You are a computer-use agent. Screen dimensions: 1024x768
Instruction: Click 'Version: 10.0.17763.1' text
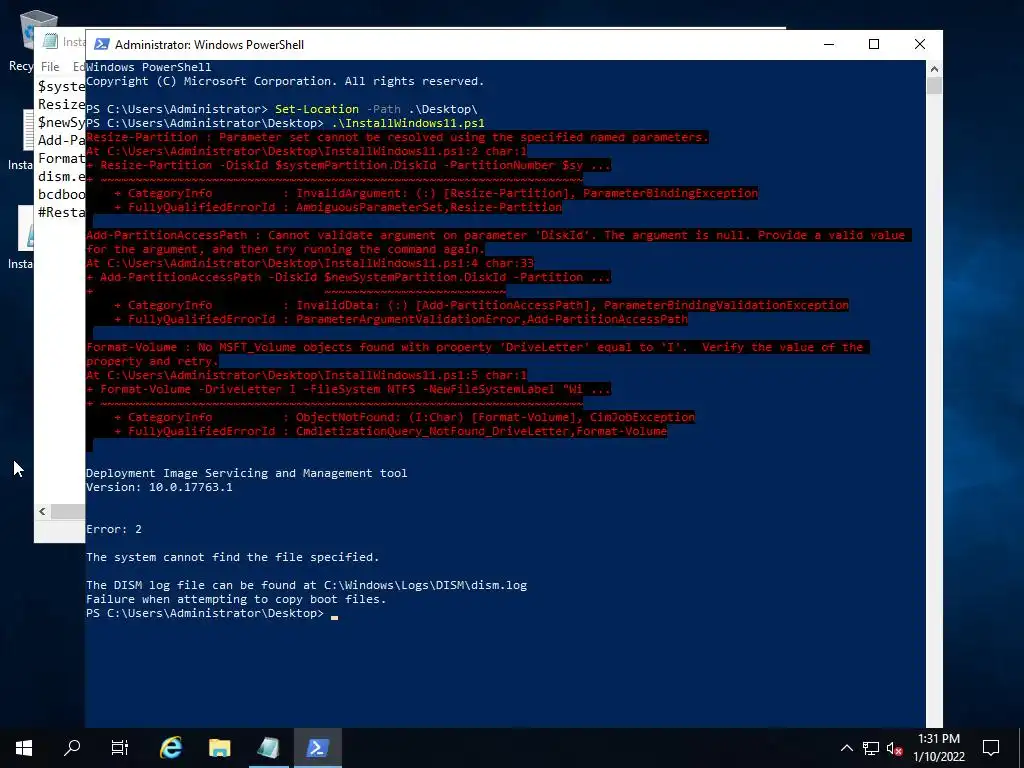click(x=159, y=487)
